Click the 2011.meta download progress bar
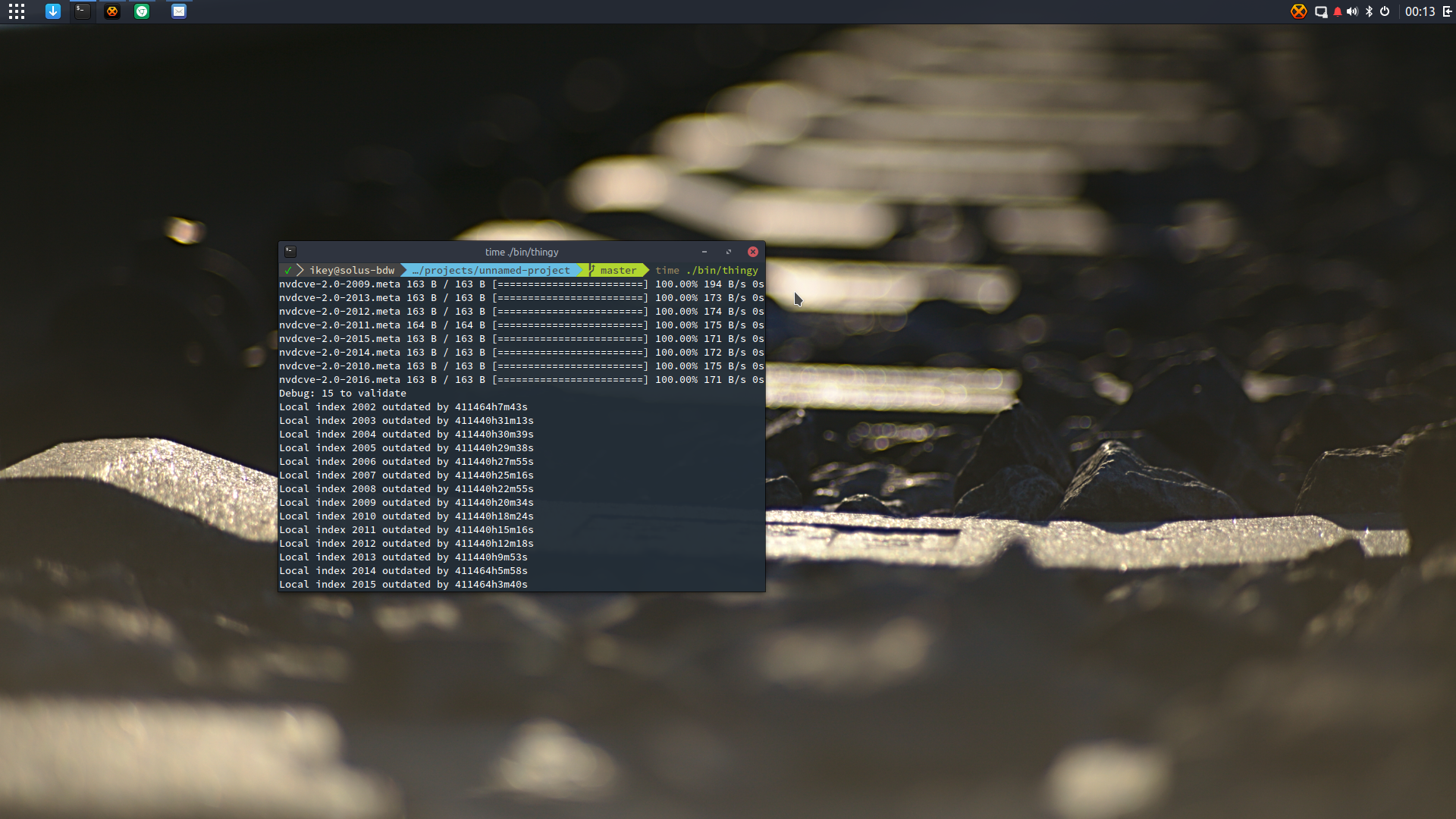The height and width of the screenshot is (819, 1456). (x=570, y=325)
